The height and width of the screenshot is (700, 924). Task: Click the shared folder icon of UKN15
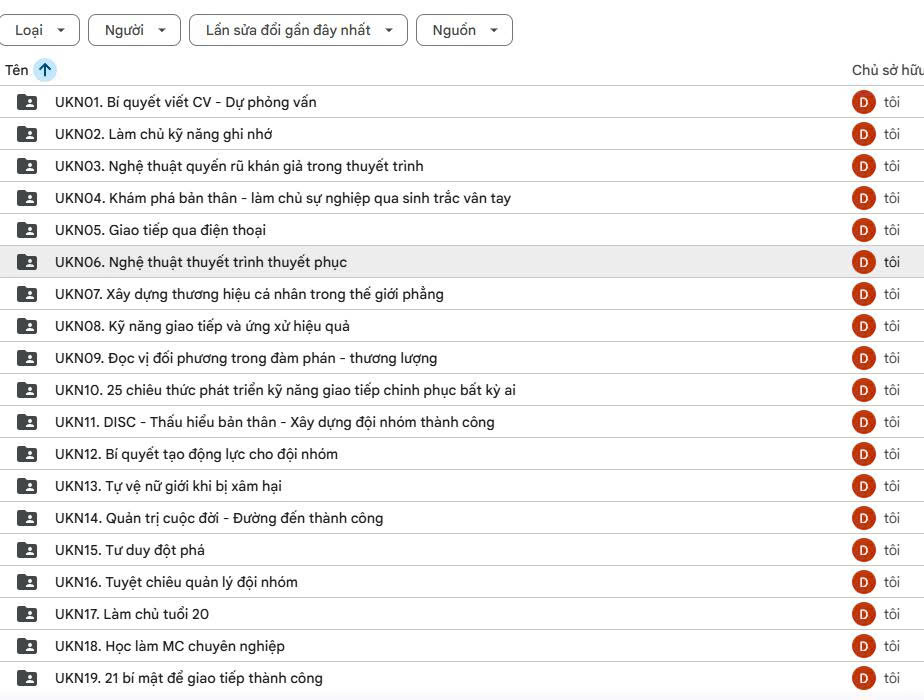coord(27,550)
